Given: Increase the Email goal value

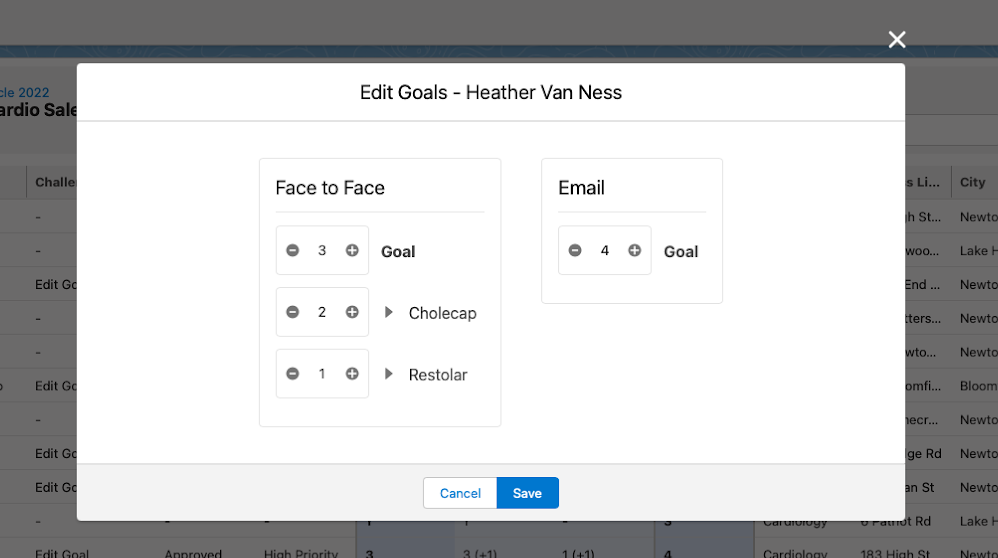Looking at the screenshot, I should point(635,250).
